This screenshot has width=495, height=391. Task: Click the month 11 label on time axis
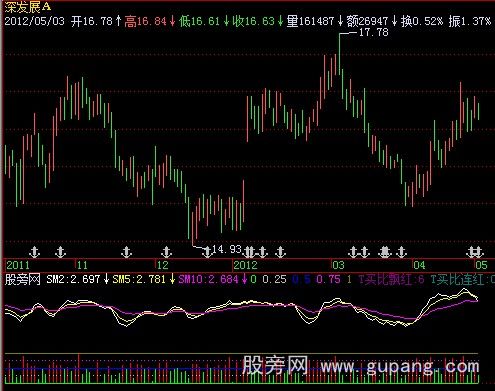(x=82, y=265)
